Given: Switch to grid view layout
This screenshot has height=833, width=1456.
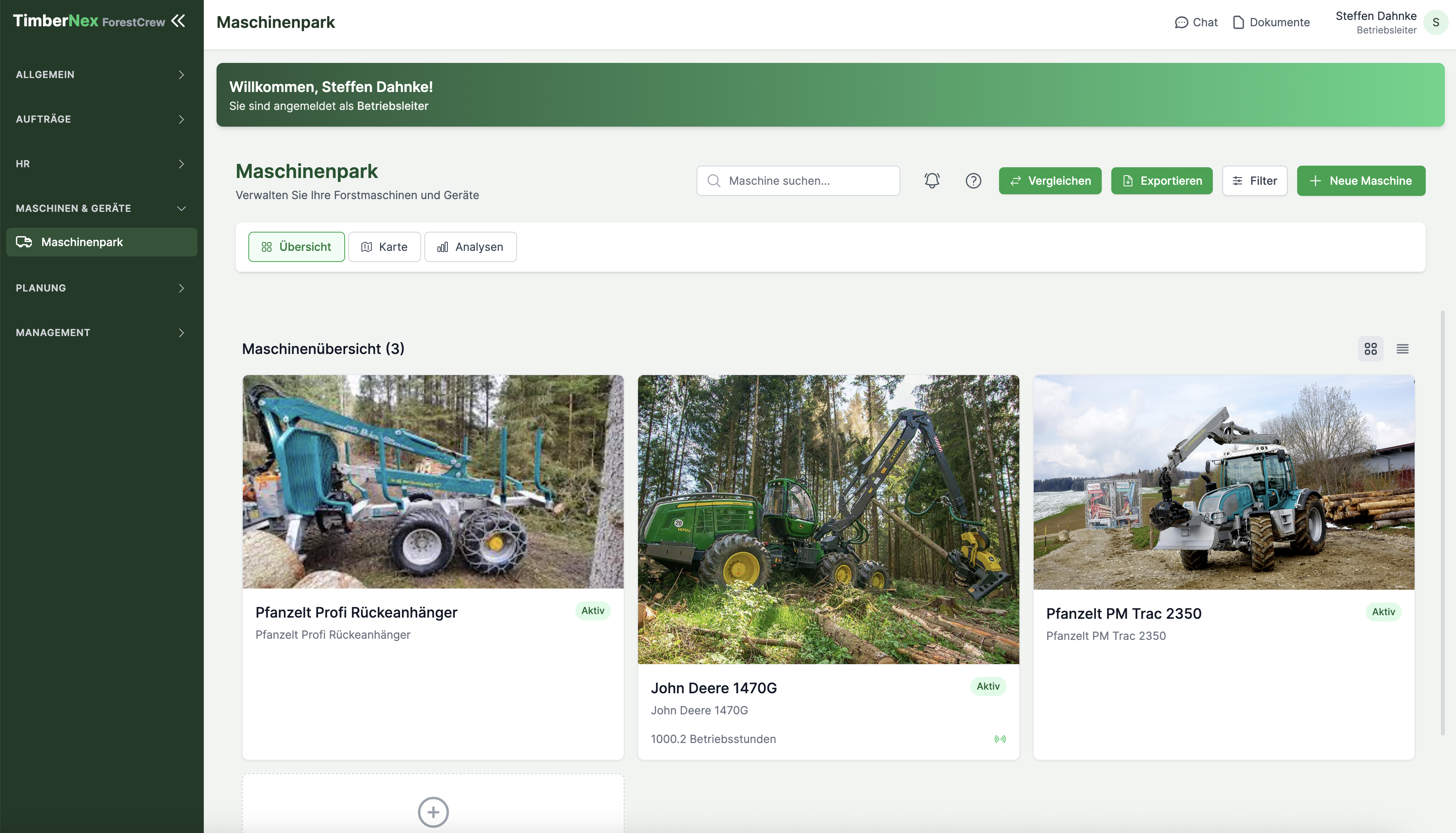Looking at the screenshot, I should [x=1371, y=349].
